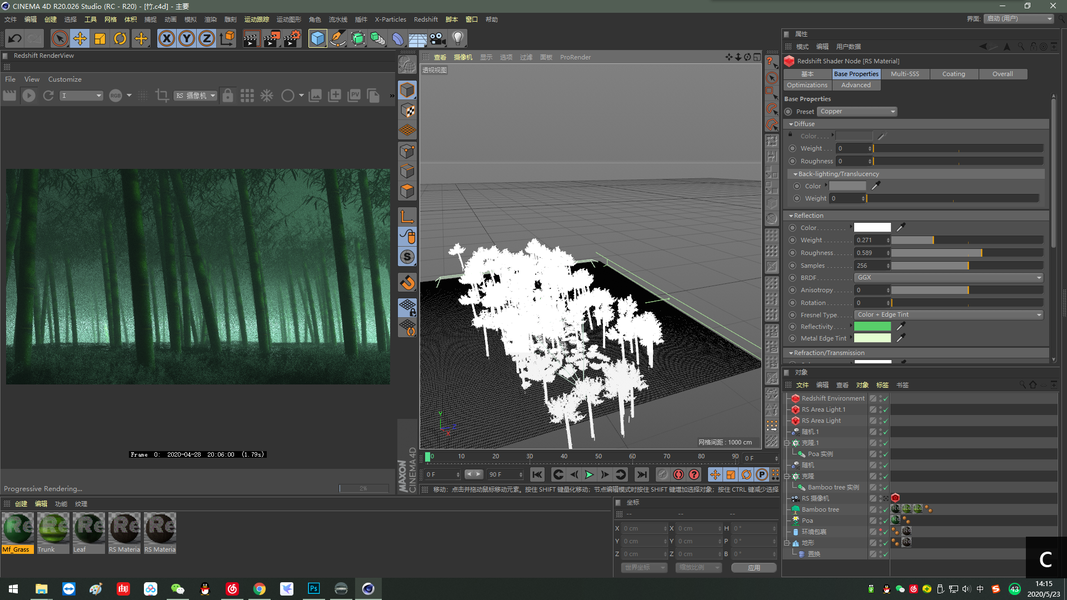The width and height of the screenshot is (1067, 600).
Task: Open the Preset dropdown showing Copper
Action: [856, 111]
